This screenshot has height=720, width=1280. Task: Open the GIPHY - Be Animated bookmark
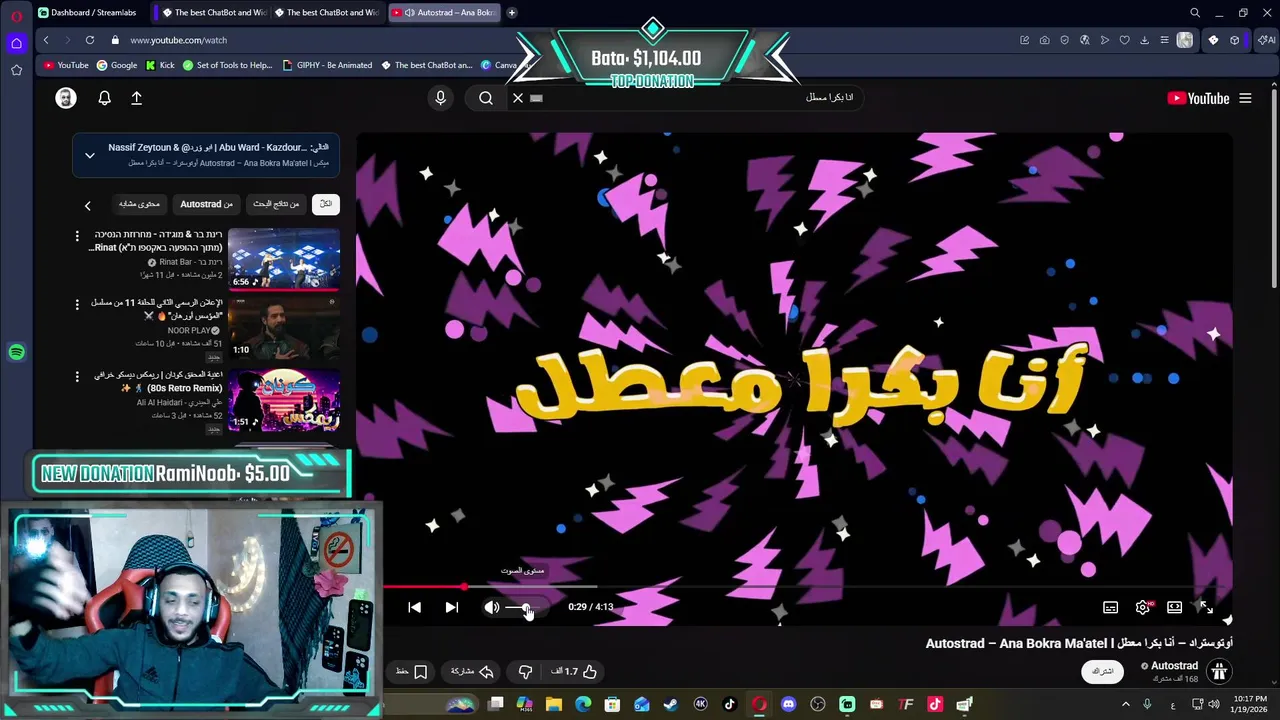[x=327, y=65]
